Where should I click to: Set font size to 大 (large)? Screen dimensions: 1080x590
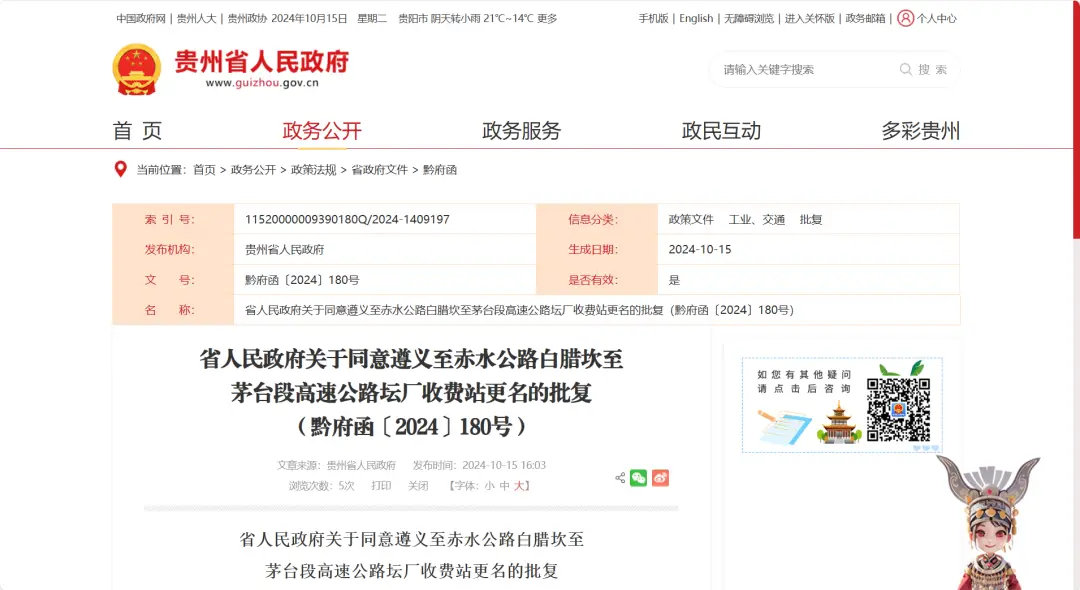coord(519,486)
